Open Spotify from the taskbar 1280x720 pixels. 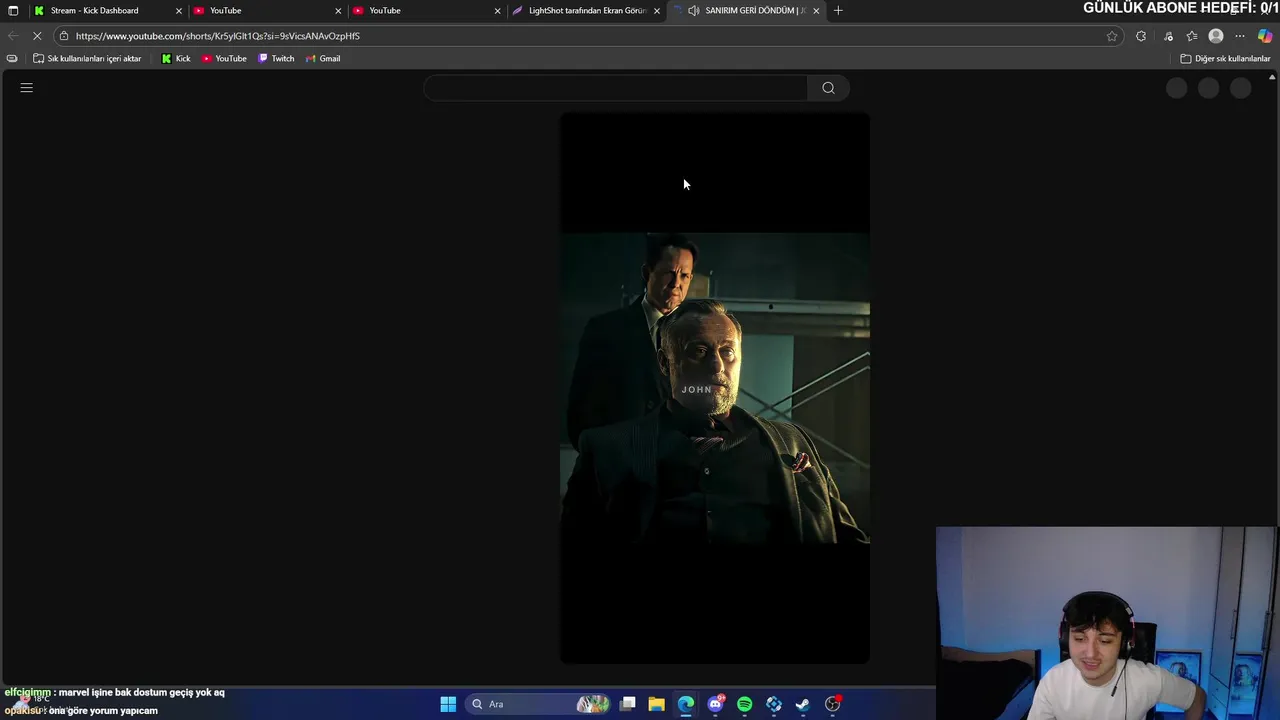pyautogui.click(x=744, y=704)
